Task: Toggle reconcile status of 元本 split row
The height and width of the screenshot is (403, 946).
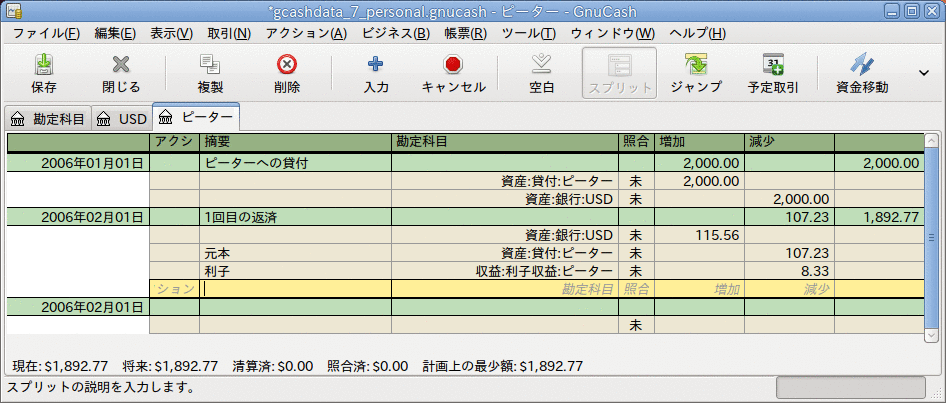Action: (635, 254)
